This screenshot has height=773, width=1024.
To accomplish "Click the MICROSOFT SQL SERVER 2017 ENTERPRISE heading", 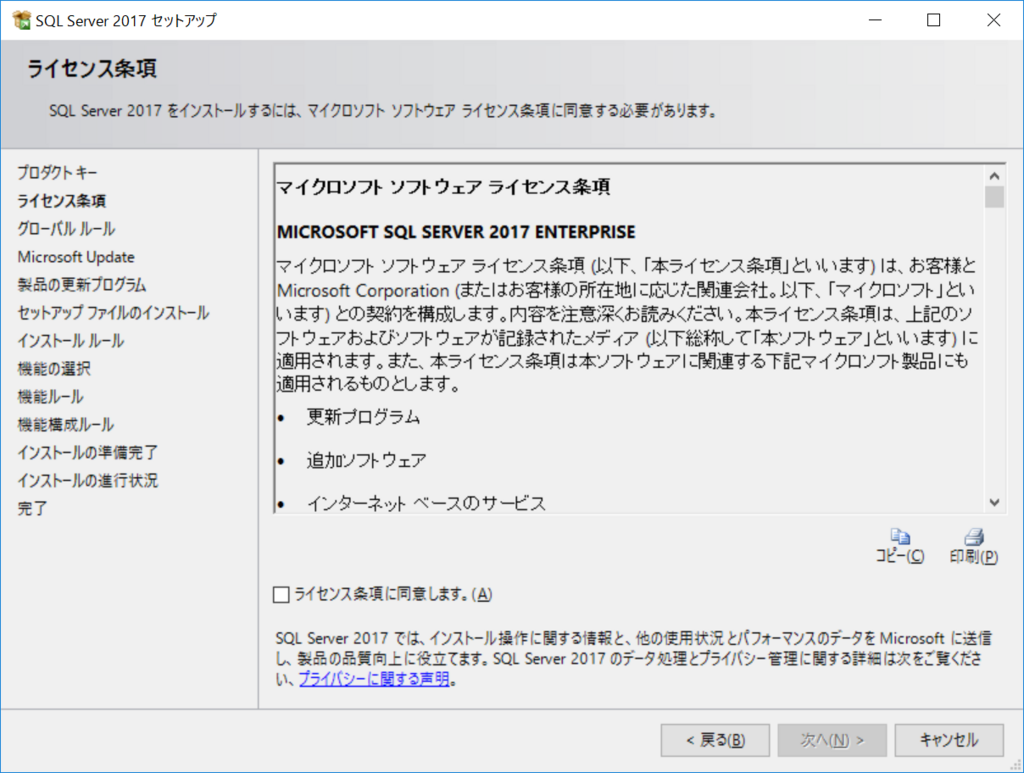I will pyautogui.click(x=456, y=232).
